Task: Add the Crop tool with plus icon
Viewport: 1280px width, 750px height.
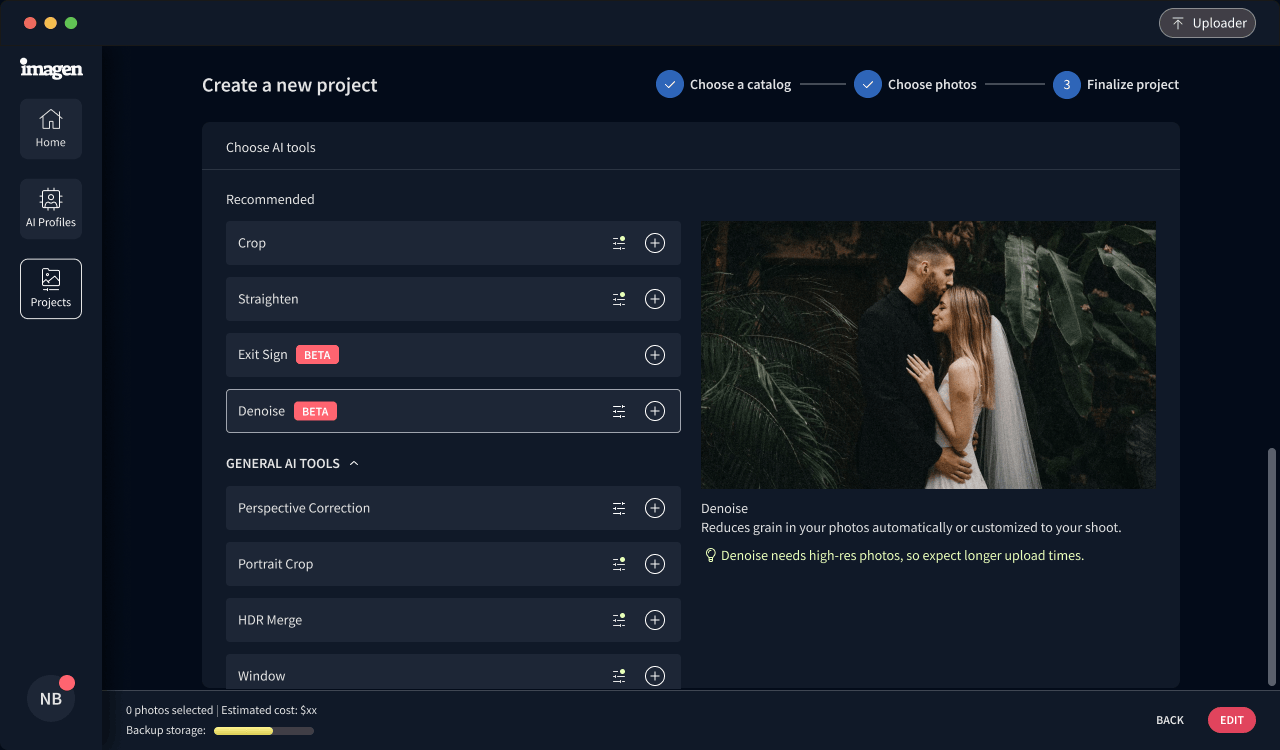Action: [x=655, y=243]
